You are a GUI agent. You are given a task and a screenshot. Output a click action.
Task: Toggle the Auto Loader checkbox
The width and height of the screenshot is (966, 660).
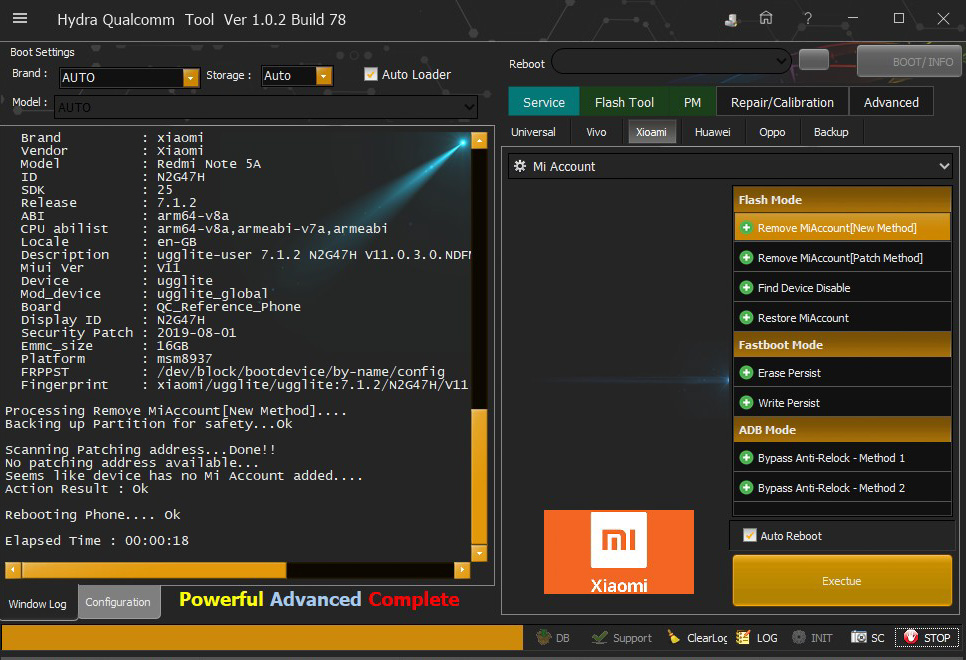(x=370, y=75)
